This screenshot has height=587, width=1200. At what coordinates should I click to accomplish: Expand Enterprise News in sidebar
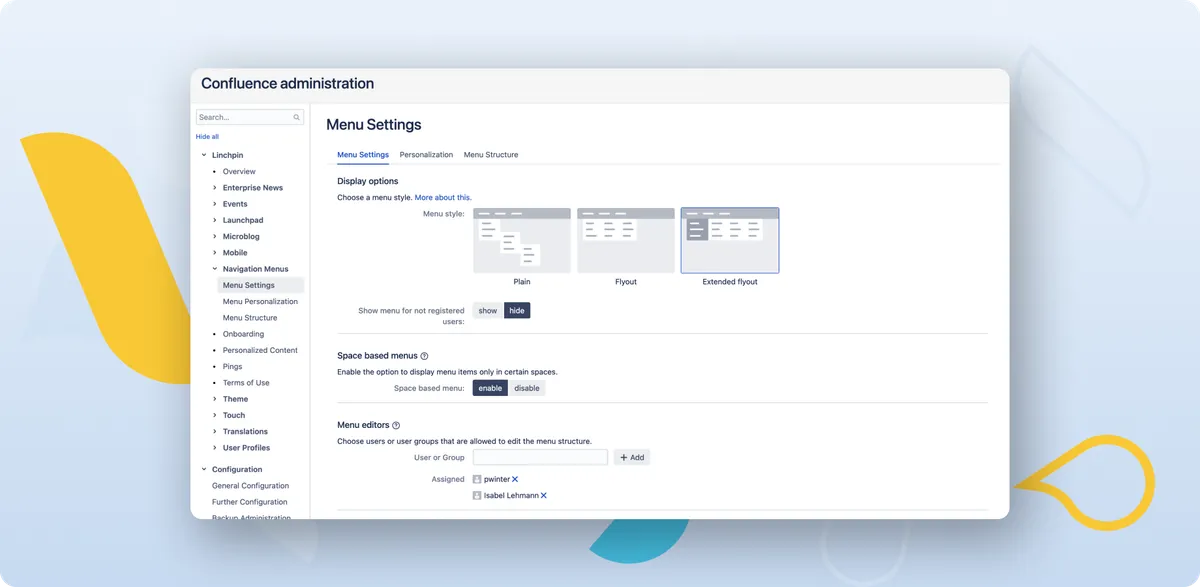(x=215, y=188)
